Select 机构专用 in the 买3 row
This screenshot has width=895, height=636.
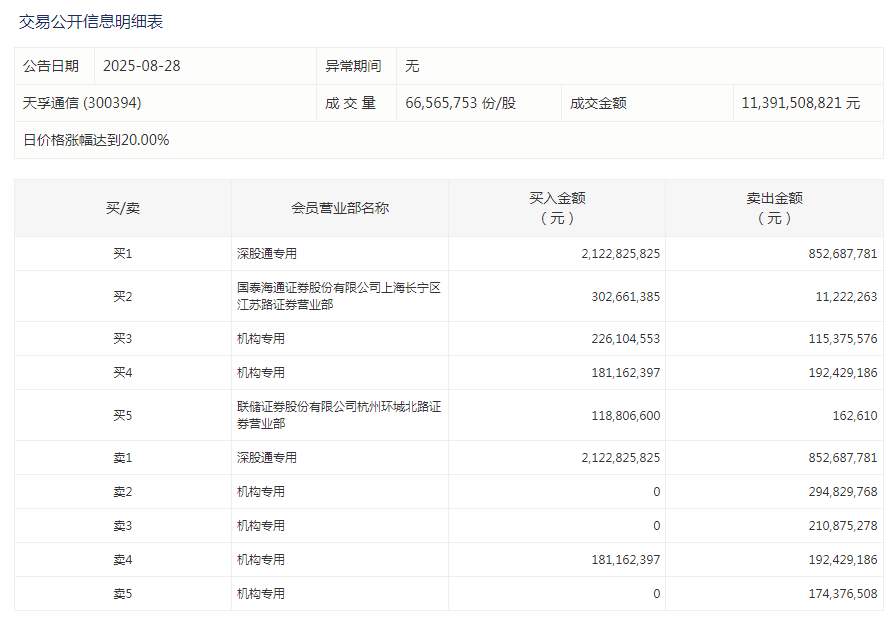(x=261, y=339)
